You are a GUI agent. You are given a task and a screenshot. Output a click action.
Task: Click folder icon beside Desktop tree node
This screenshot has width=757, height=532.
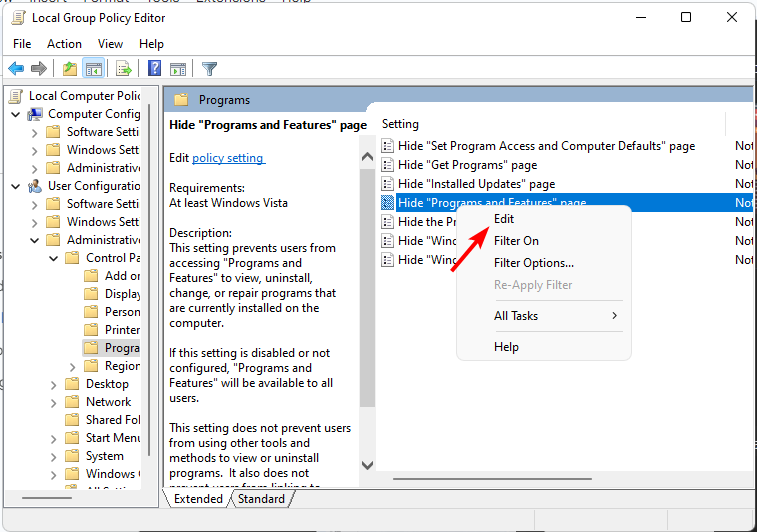(x=72, y=384)
